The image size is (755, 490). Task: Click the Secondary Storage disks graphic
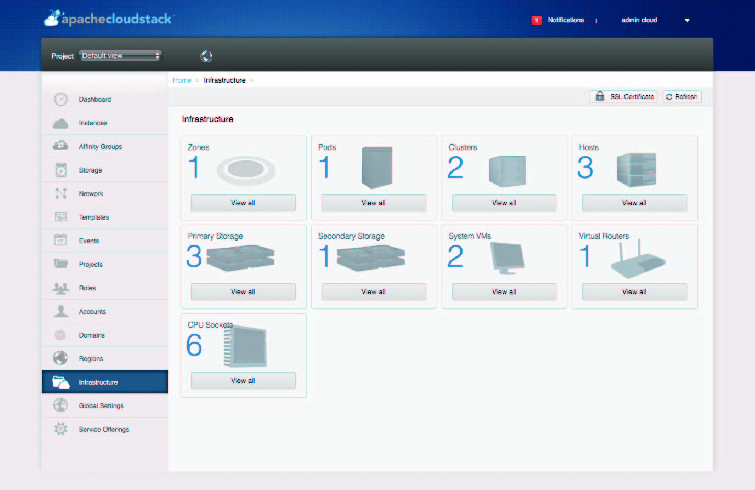point(371,258)
